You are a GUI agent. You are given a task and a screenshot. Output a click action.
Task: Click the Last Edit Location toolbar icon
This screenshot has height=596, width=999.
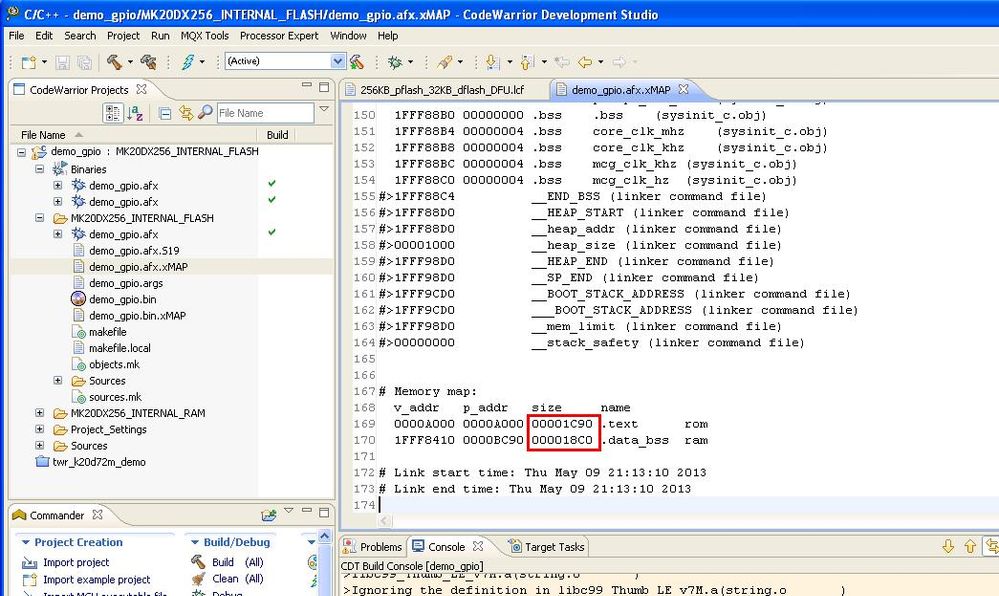[562, 62]
